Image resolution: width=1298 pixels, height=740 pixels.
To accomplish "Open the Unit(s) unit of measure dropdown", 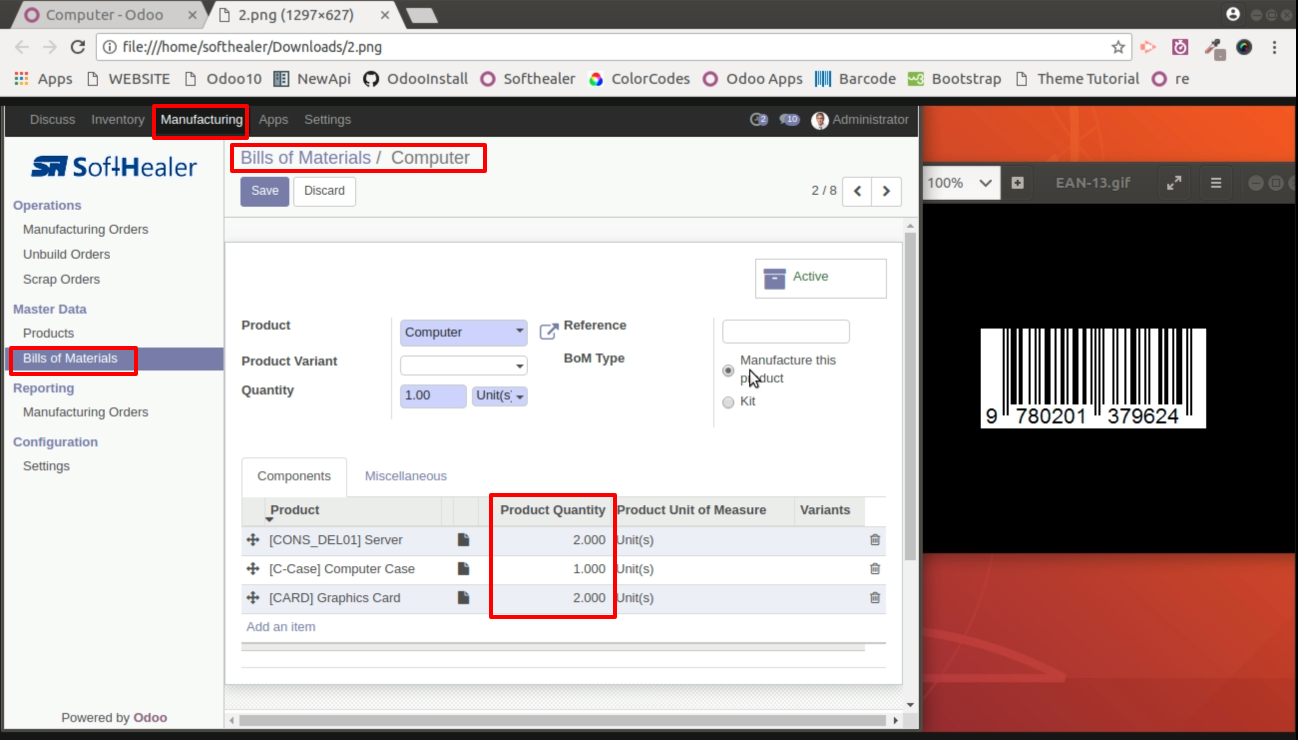I will coord(500,396).
